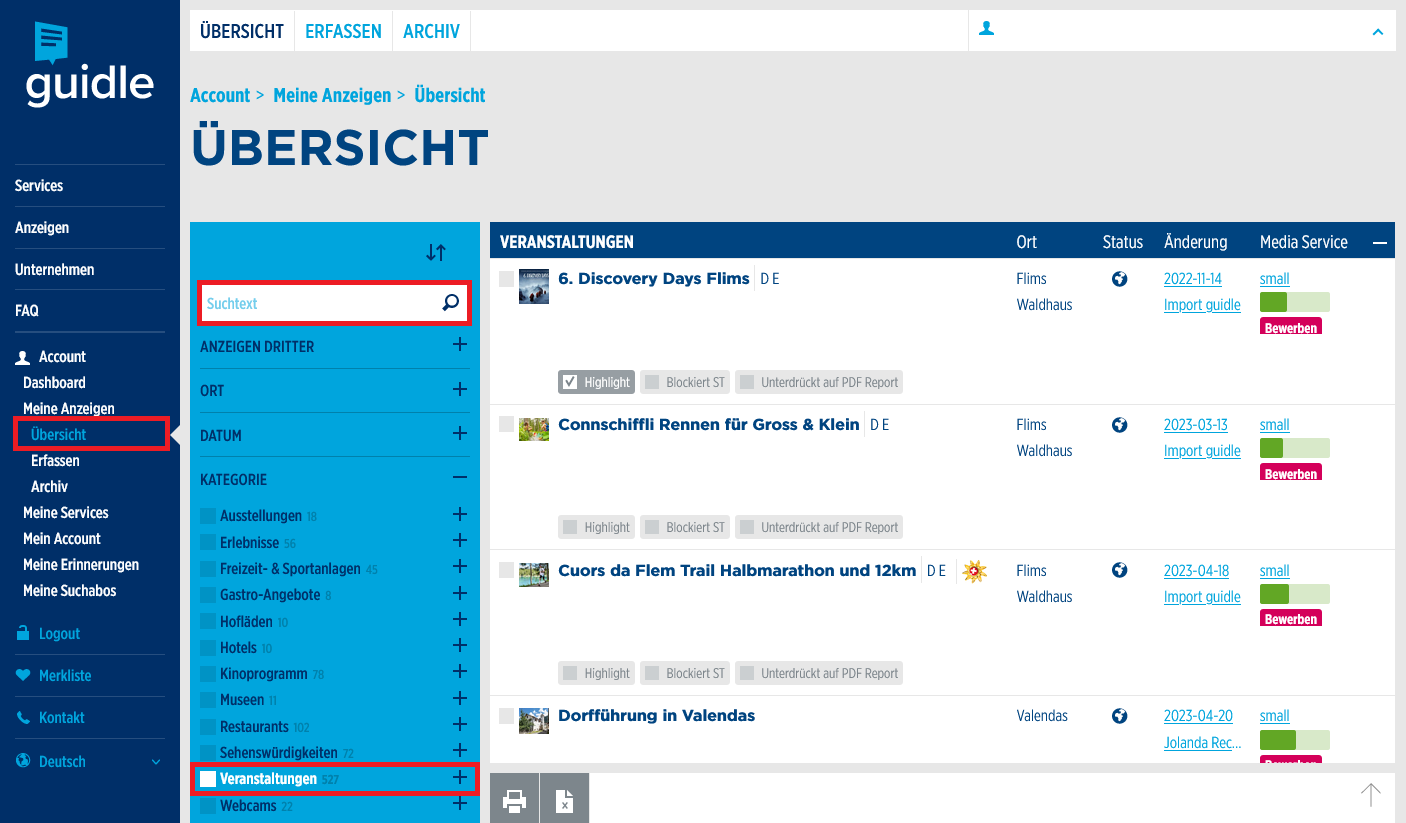Enable Blockiert ST for Connschiffli Rennen
The width and height of the screenshot is (1406, 823).
pos(652,527)
